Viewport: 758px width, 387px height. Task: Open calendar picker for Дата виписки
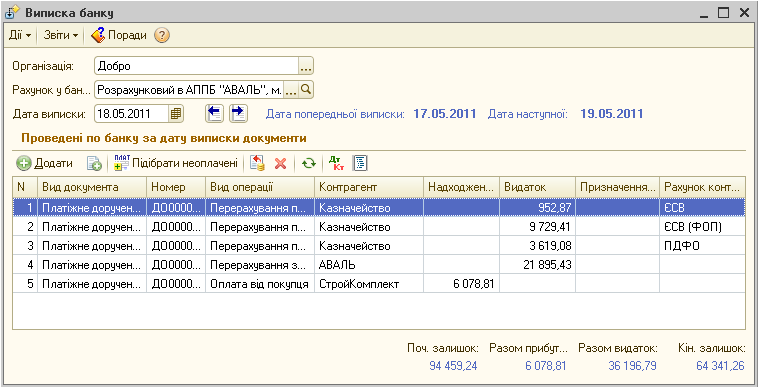click(176, 114)
